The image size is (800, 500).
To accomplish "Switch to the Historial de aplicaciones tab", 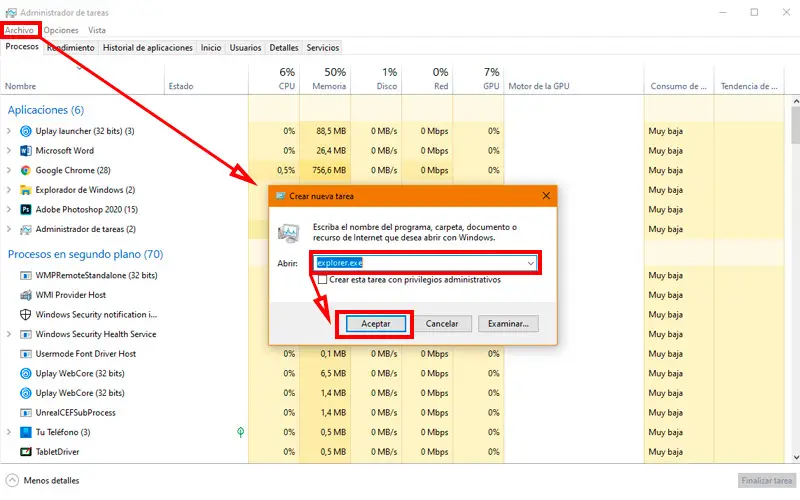I will point(147,47).
